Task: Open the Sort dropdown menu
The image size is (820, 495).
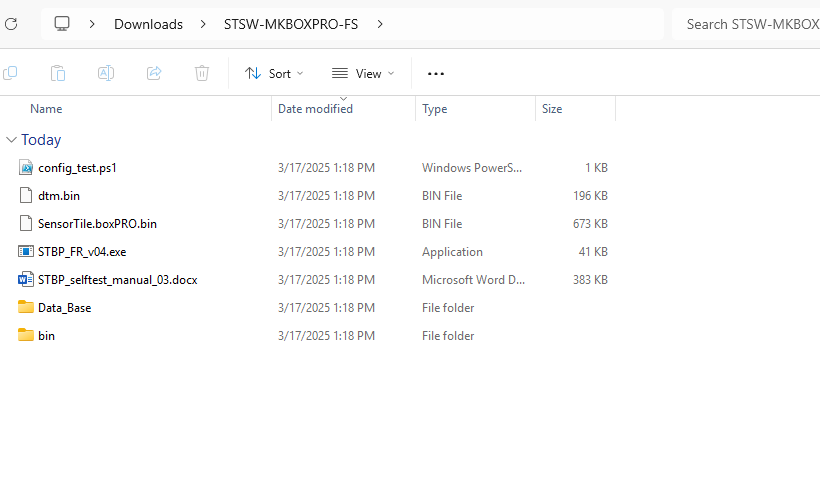Action: click(274, 73)
